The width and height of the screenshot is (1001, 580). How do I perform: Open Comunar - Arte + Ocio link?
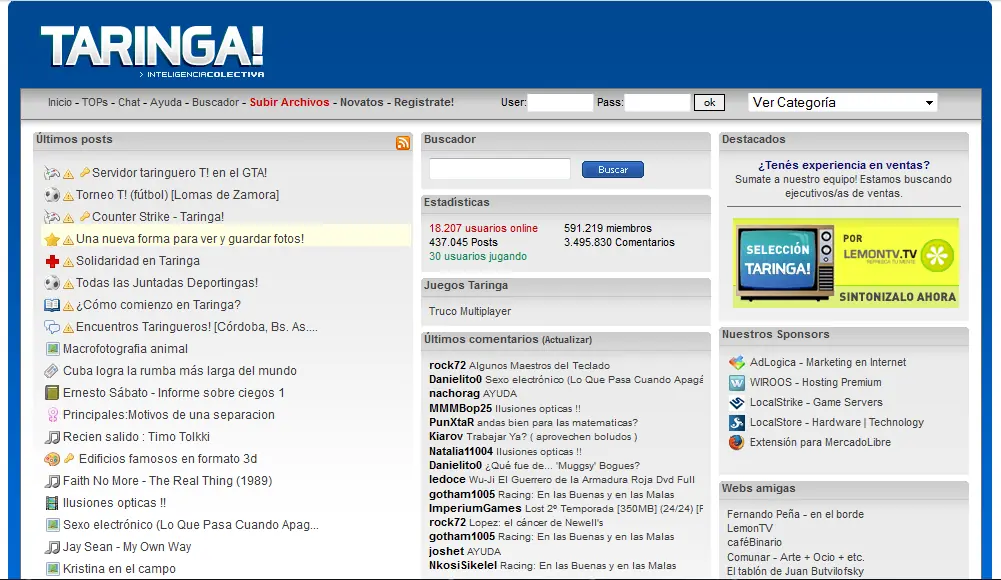795,557
